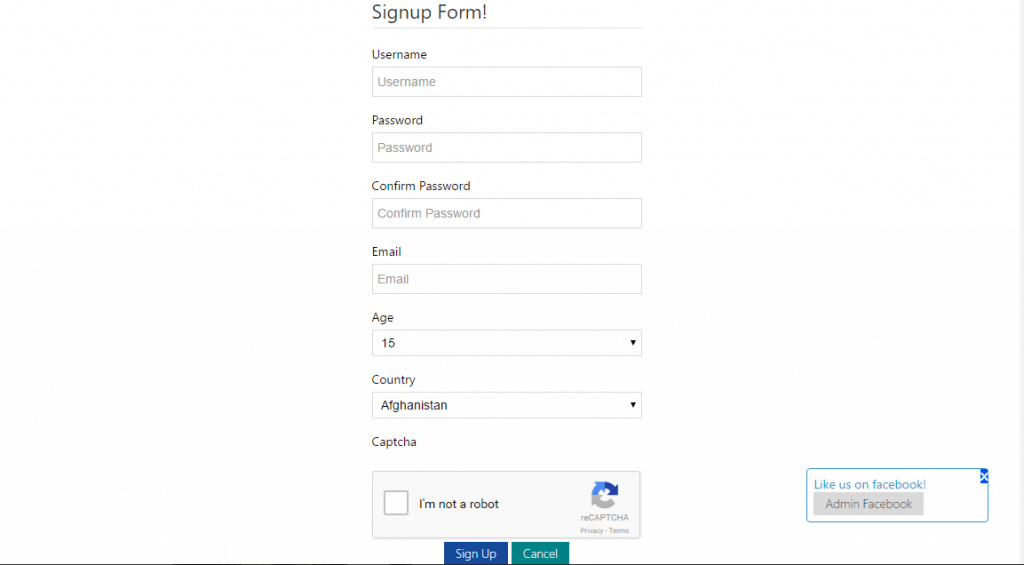Click the I'm not a robot label
1024x565 pixels.
coord(459,504)
